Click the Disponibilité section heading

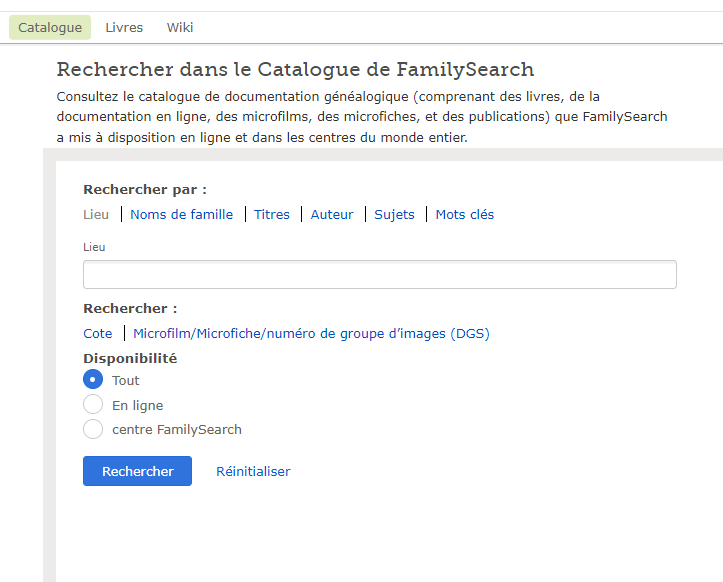[130, 358]
